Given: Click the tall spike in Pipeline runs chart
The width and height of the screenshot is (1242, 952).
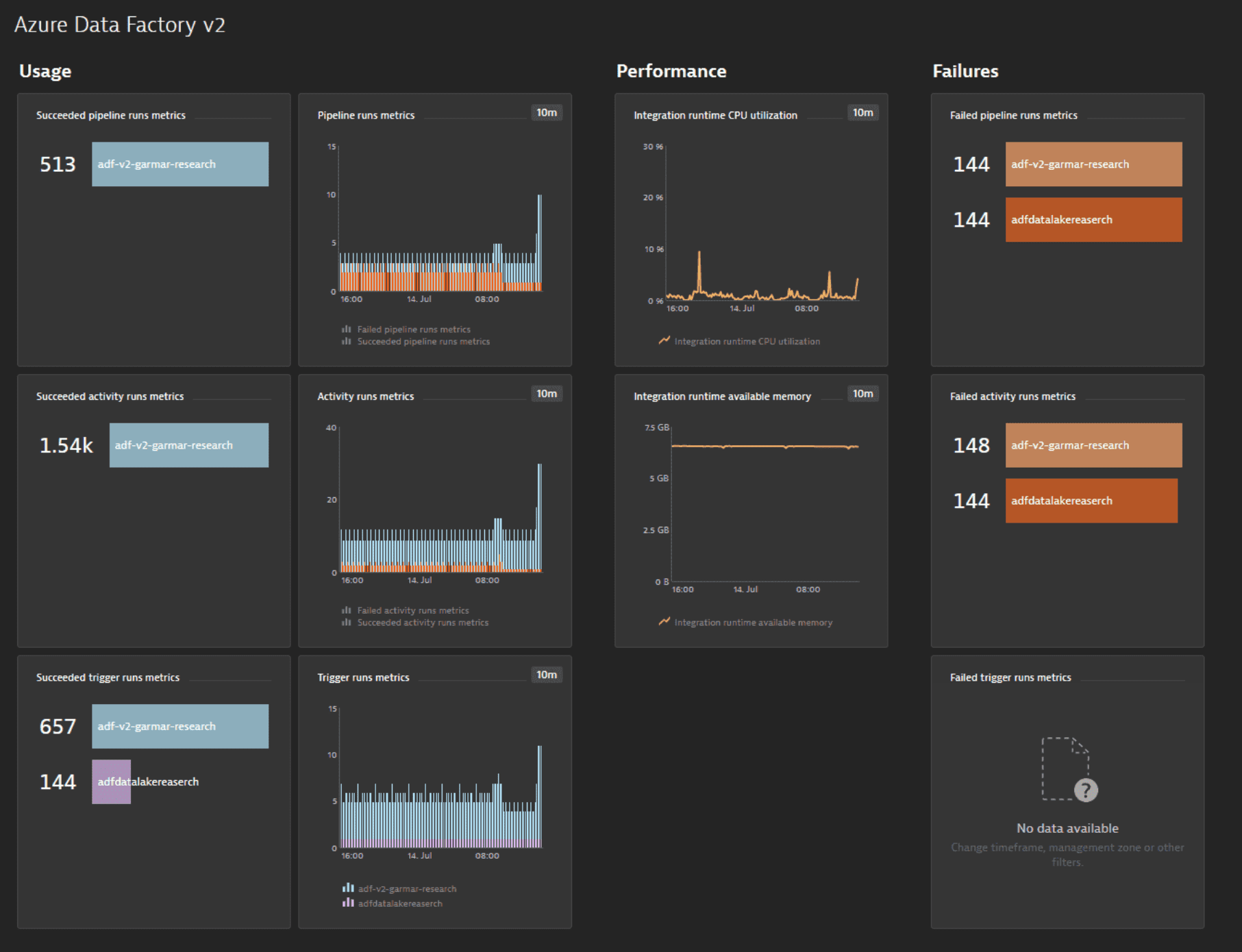Looking at the screenshot, I should [x=540, y=240].
